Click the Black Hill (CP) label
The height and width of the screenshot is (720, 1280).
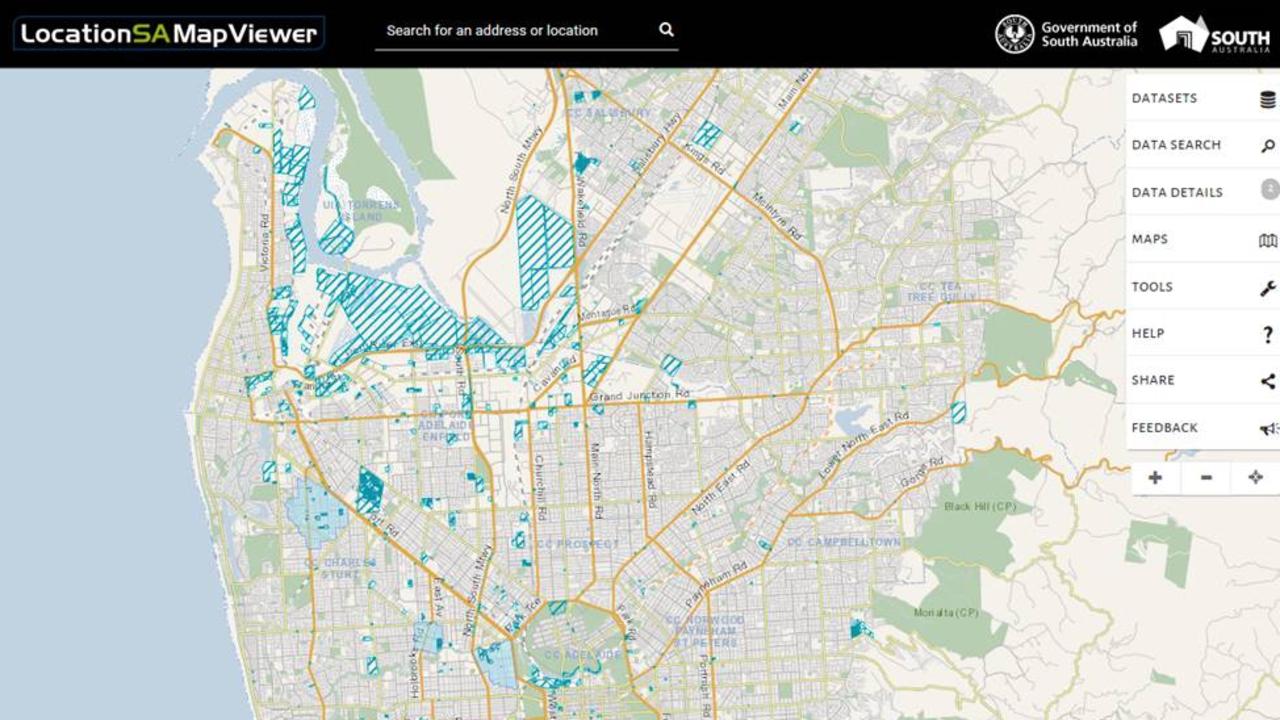click(980, 506)
